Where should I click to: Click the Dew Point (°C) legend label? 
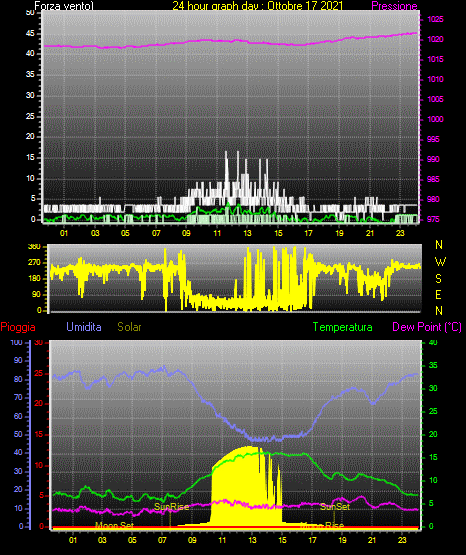coord(427,327)
